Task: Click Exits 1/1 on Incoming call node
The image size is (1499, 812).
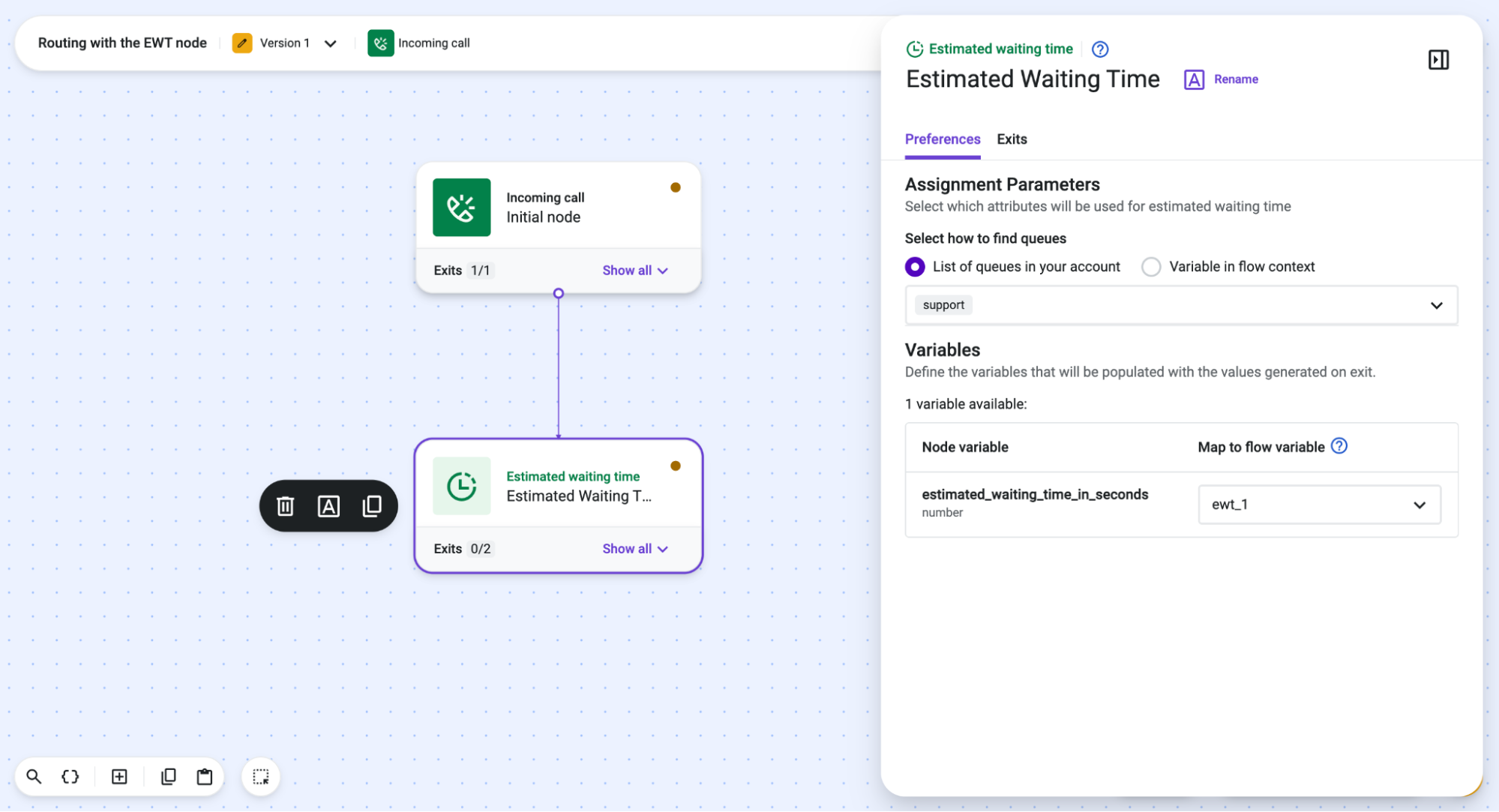Action: coord(463,271)
